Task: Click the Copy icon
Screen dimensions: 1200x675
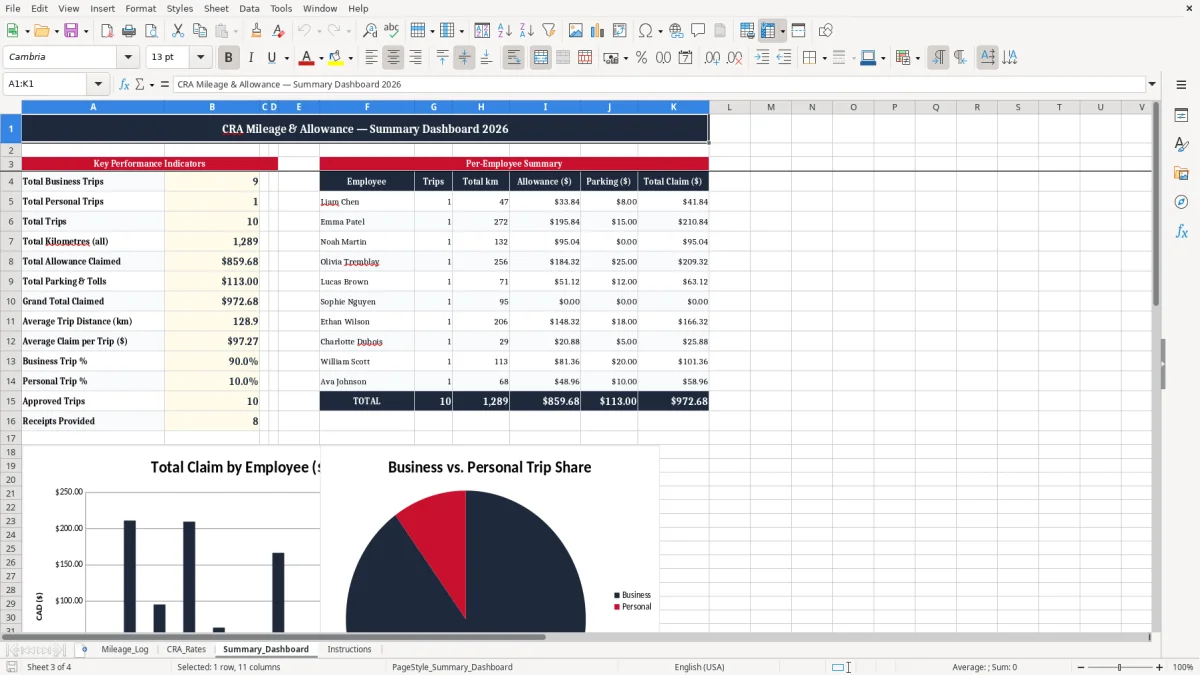Action: point(200,31)
